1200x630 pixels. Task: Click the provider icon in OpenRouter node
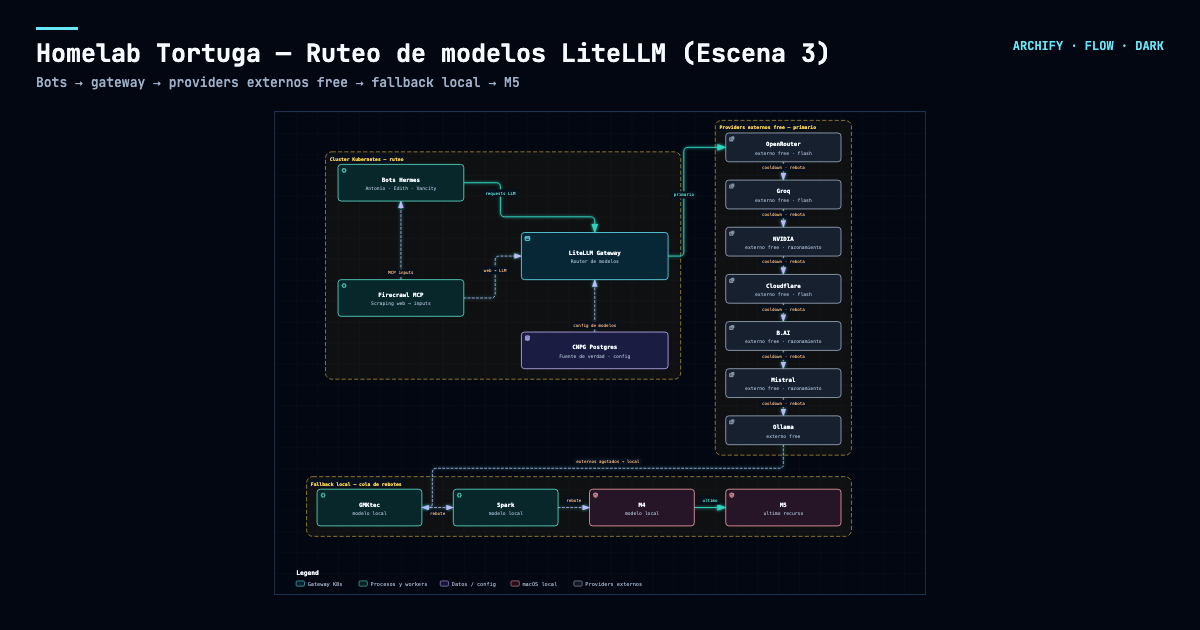(732, 138)
